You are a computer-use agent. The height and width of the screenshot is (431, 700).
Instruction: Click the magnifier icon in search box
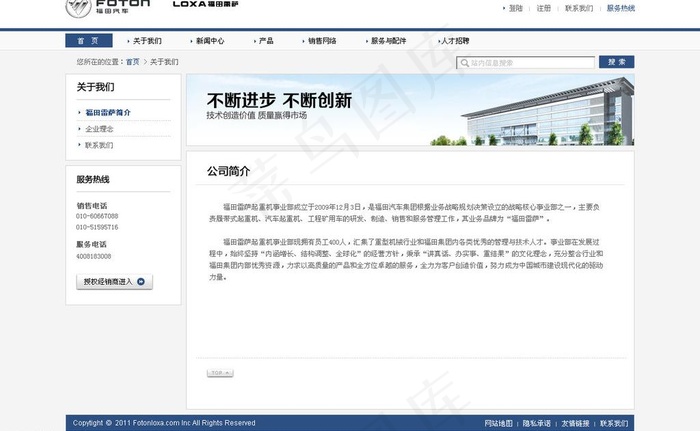tap(465, 63)
